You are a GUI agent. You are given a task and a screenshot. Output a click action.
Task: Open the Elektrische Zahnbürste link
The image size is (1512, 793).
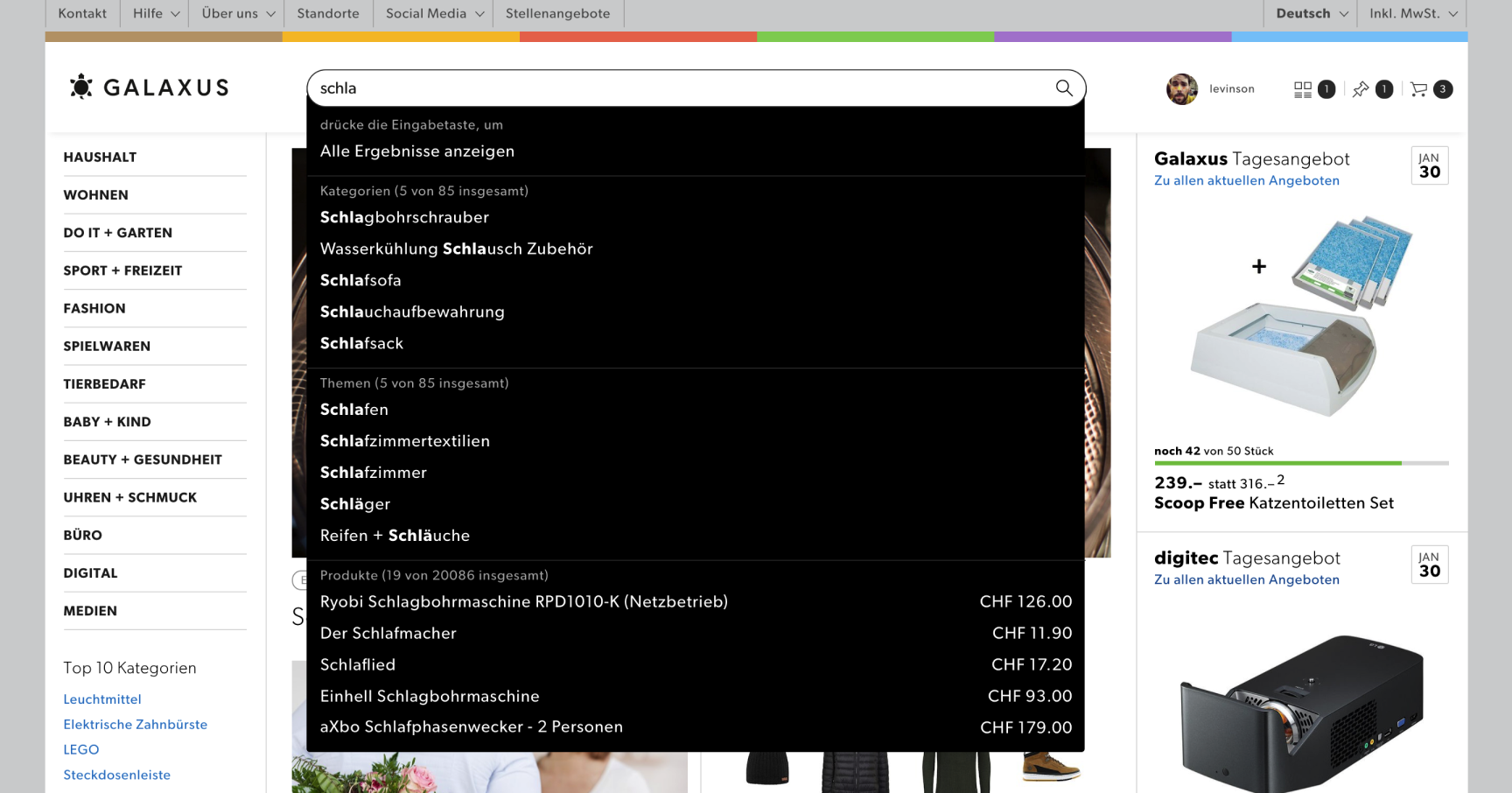pyautogui.click(x=136, y=725)
